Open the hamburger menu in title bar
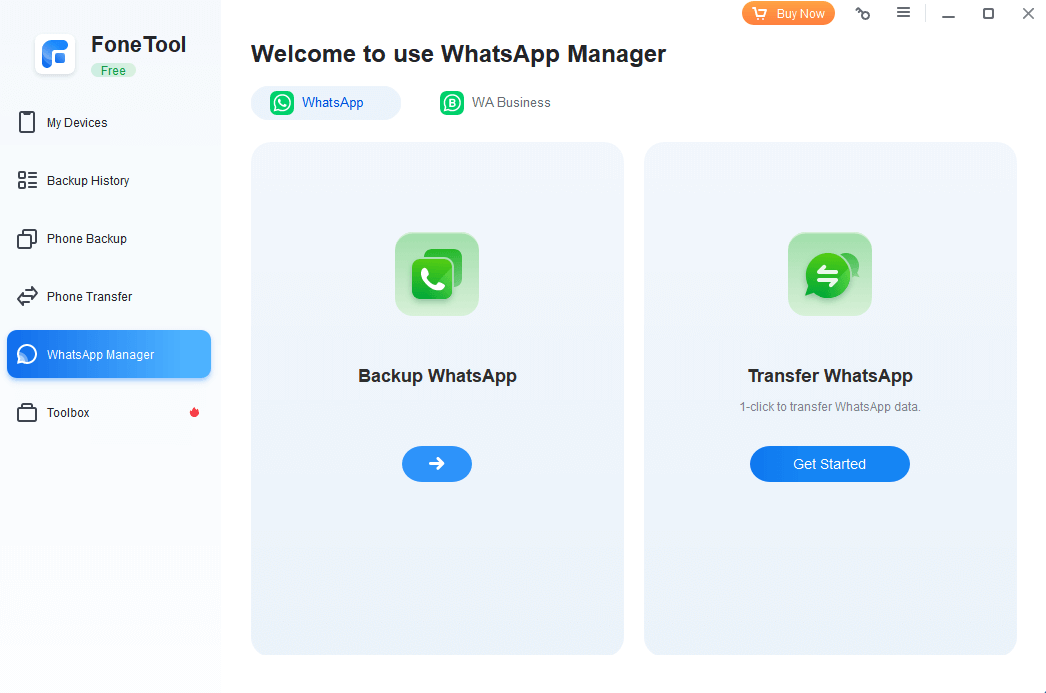Screen dimensions: 1046x693 903,13
